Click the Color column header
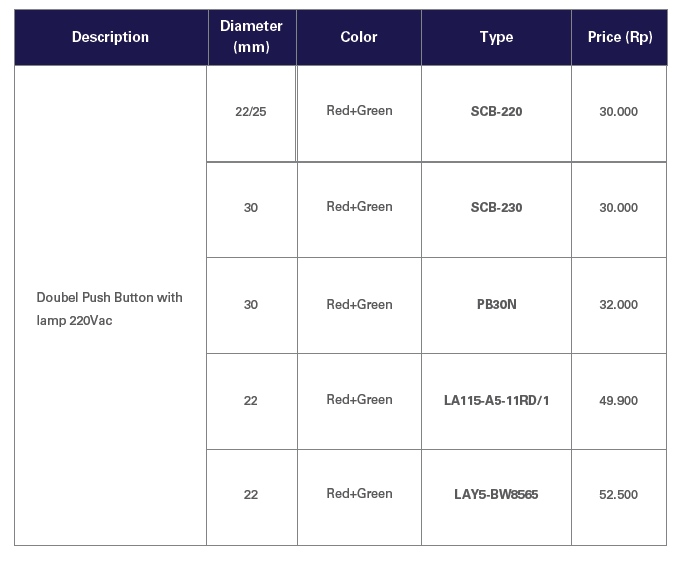The width and height of the screenshot is (679, 563). [x=359, y=38]
